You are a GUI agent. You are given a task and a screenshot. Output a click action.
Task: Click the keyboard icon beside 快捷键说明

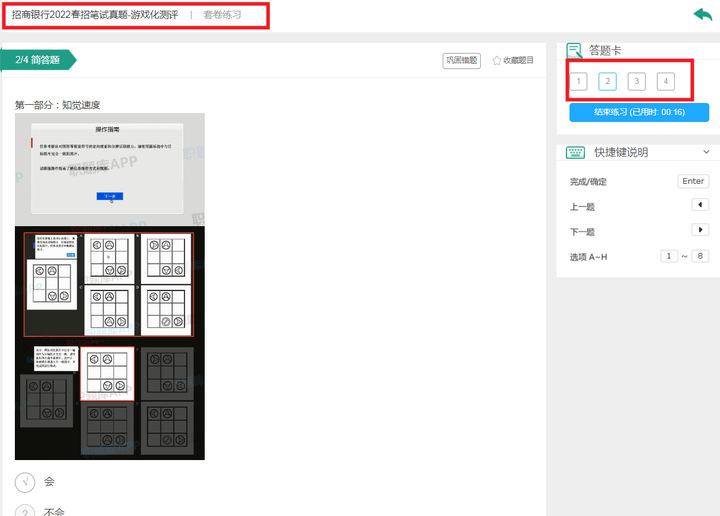[x=575, y=152]
